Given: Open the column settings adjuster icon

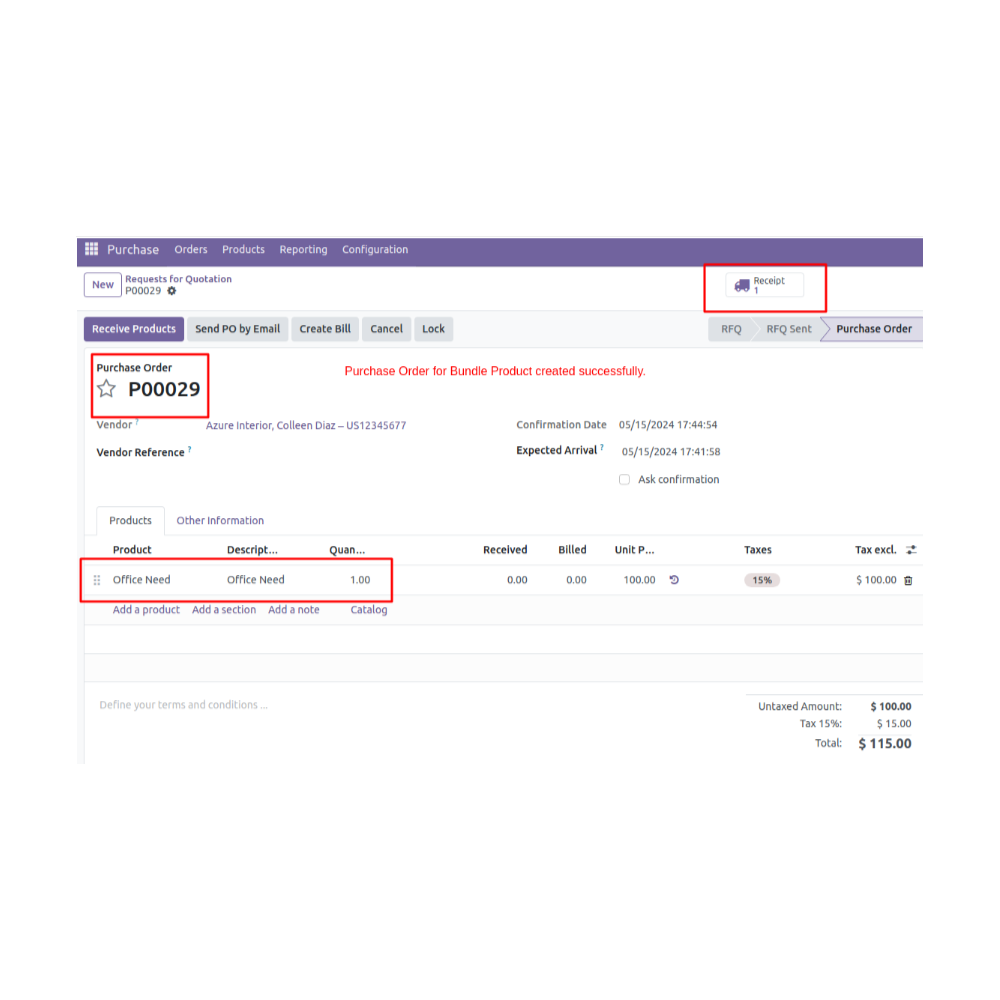Looking at the screenshot, I should click(x=911, y=550).
